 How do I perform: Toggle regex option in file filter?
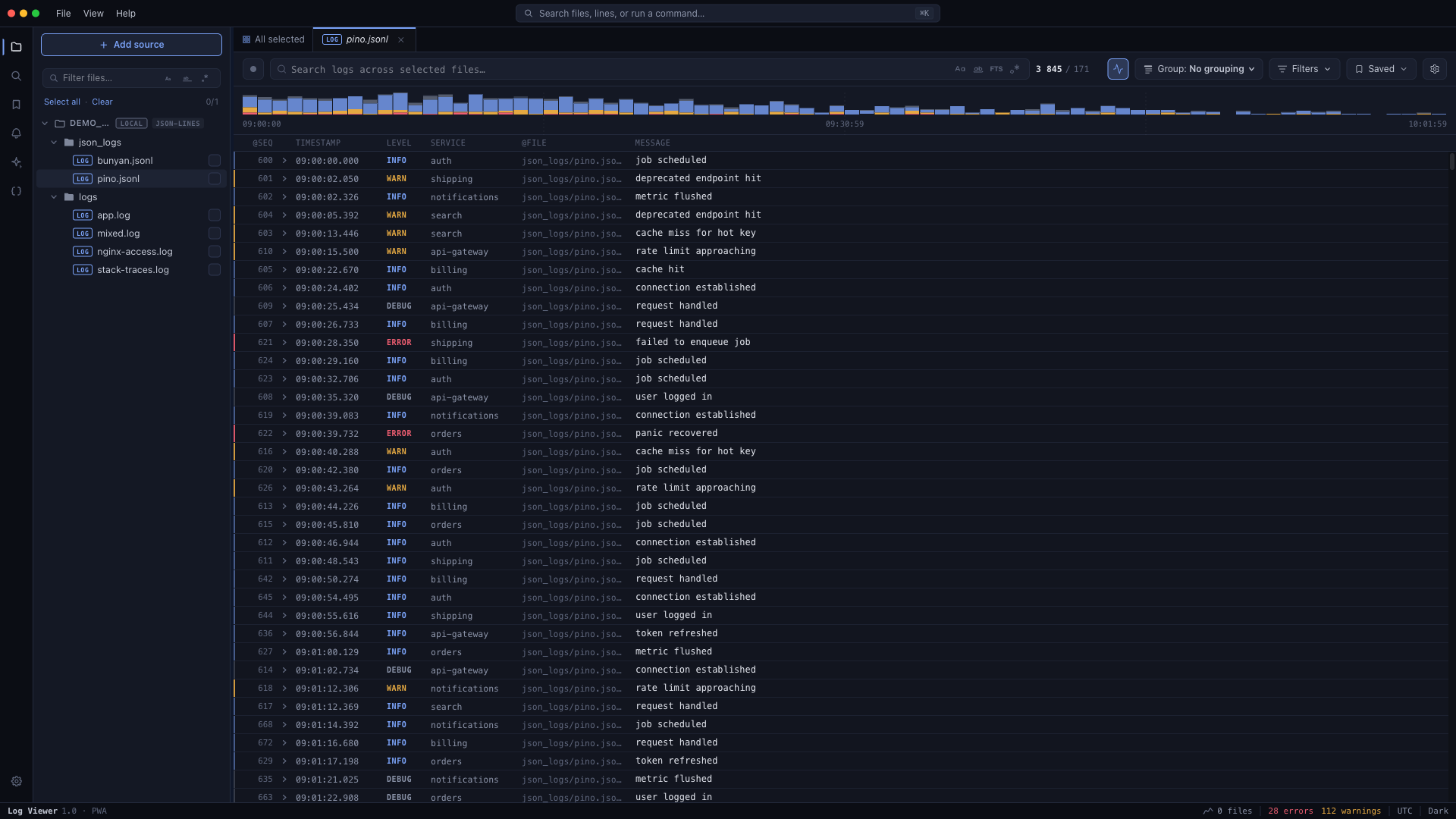205,78
